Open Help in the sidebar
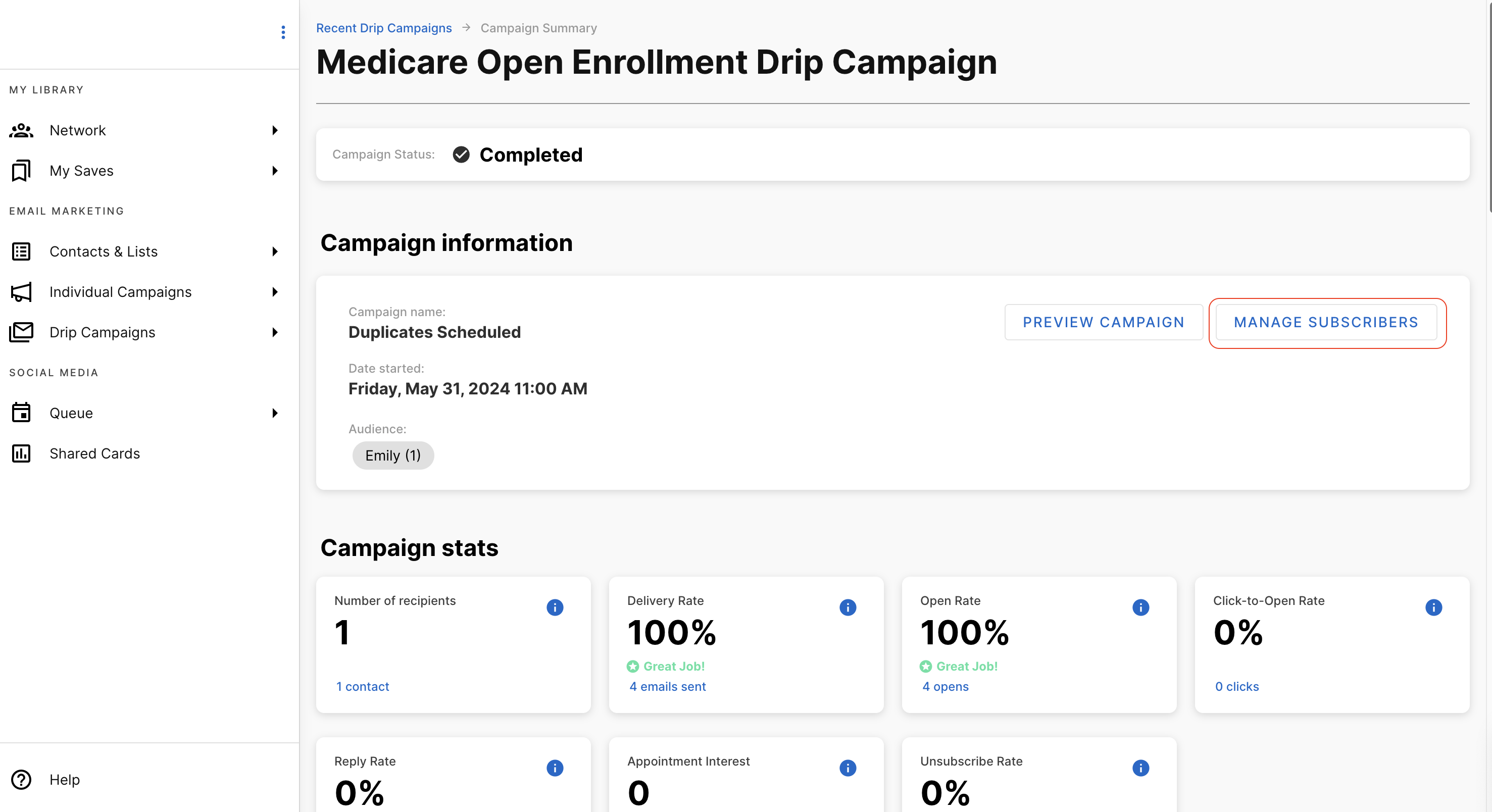 [x=150, y=780]
